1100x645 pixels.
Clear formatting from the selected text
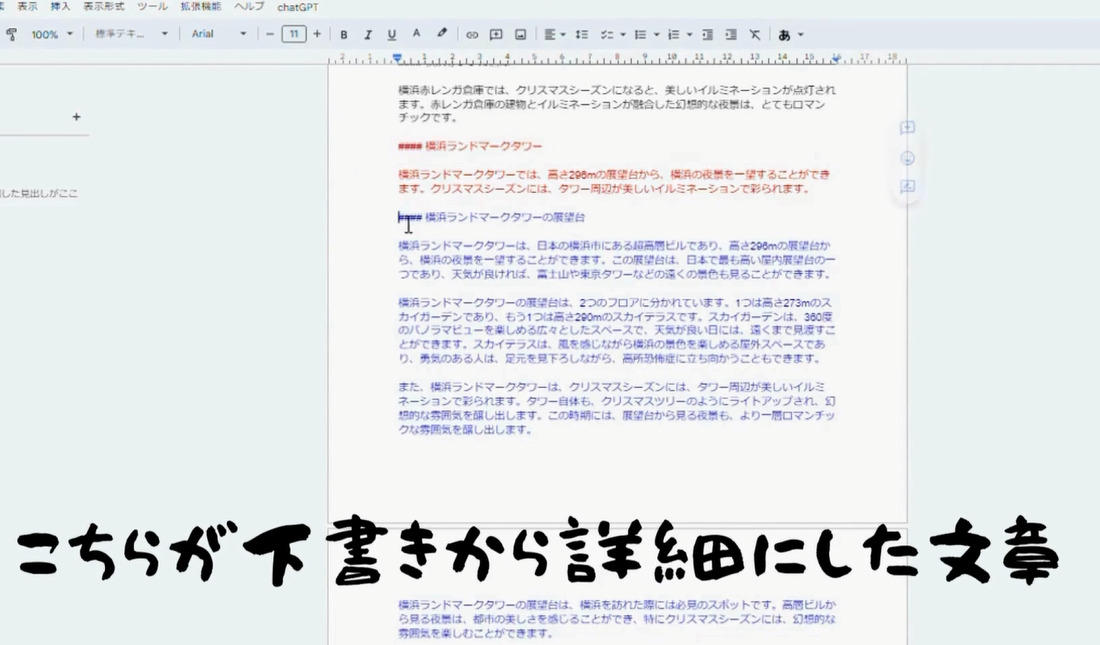coord(755,34)
